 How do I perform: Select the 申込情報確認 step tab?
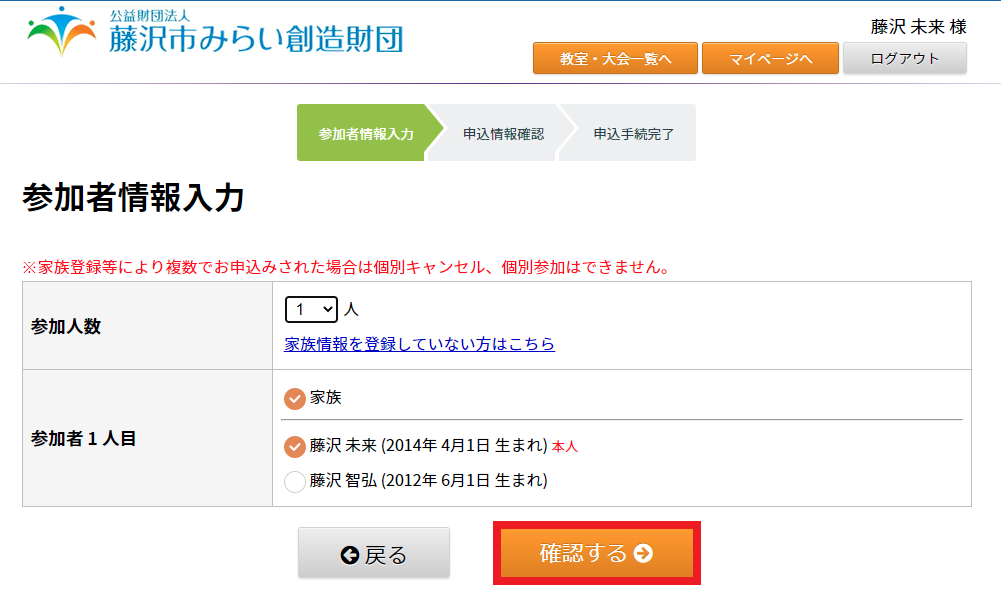tap(503, 133)
